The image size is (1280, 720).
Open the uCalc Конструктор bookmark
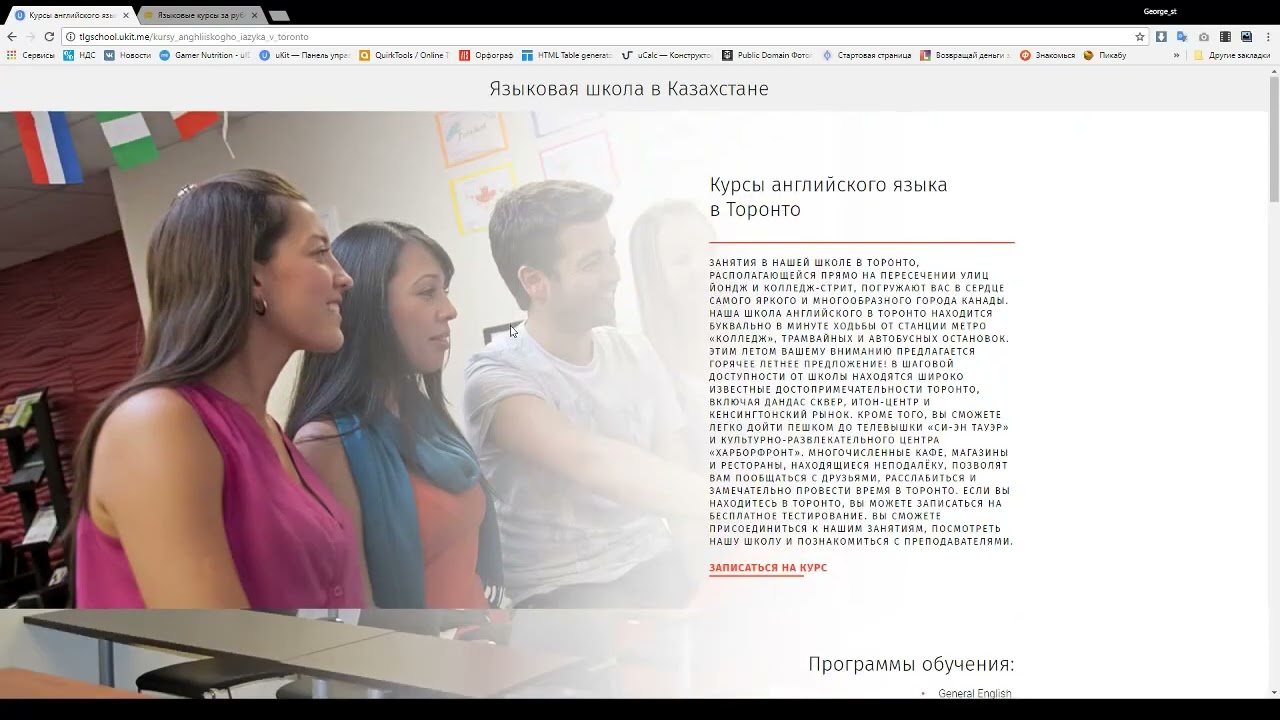click(x=667, y=55)
